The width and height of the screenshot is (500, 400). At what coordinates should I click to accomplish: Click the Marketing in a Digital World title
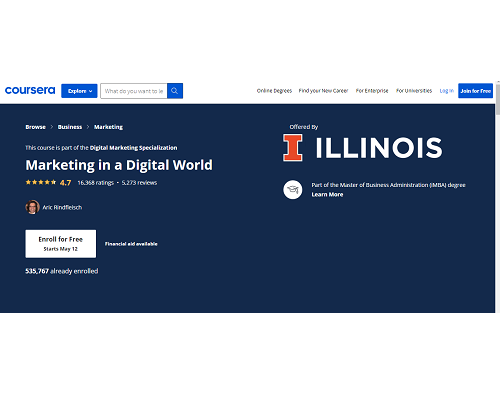[x=119, y=165]
